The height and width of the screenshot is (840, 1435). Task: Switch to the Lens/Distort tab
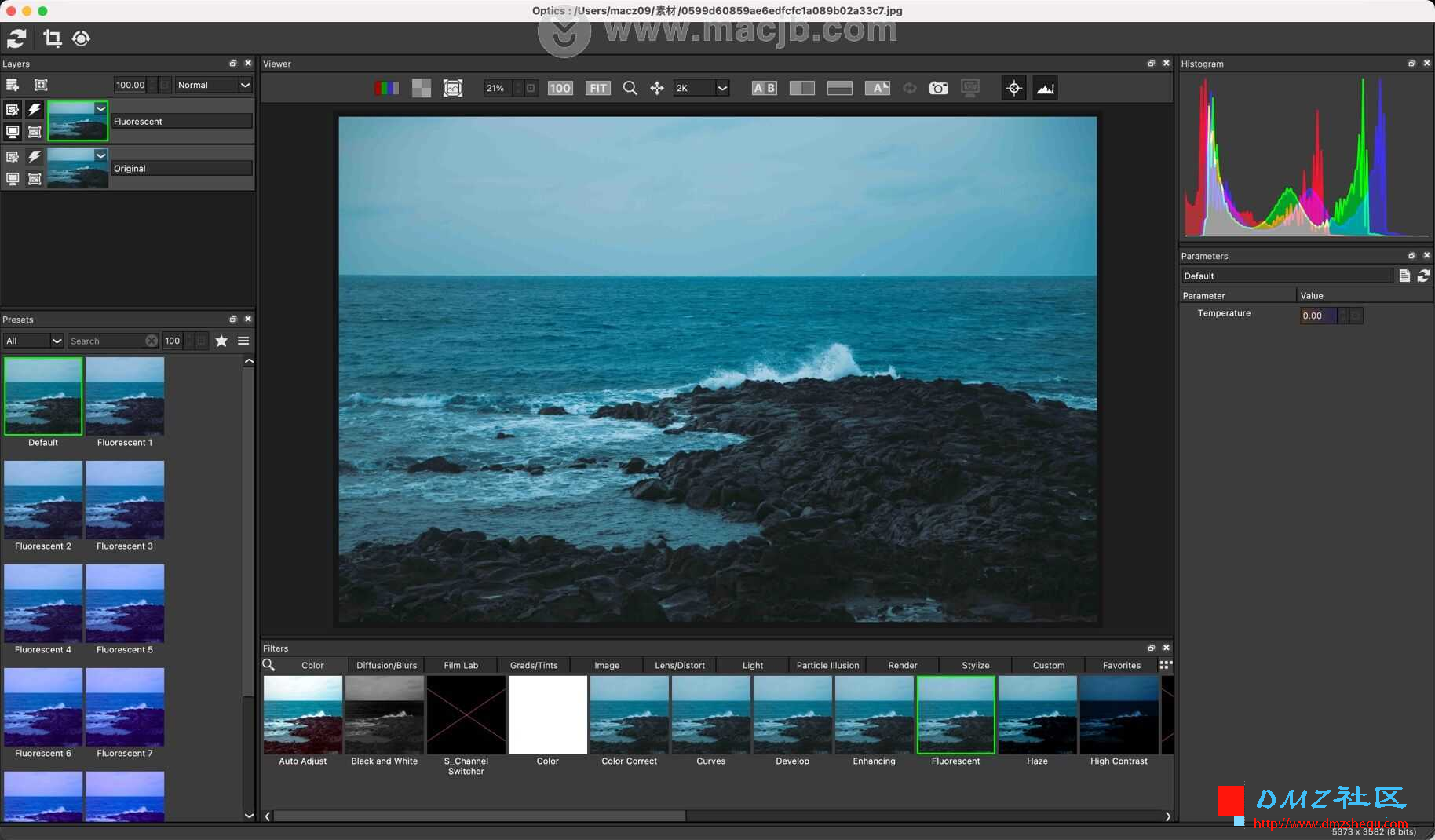(680, 665)
